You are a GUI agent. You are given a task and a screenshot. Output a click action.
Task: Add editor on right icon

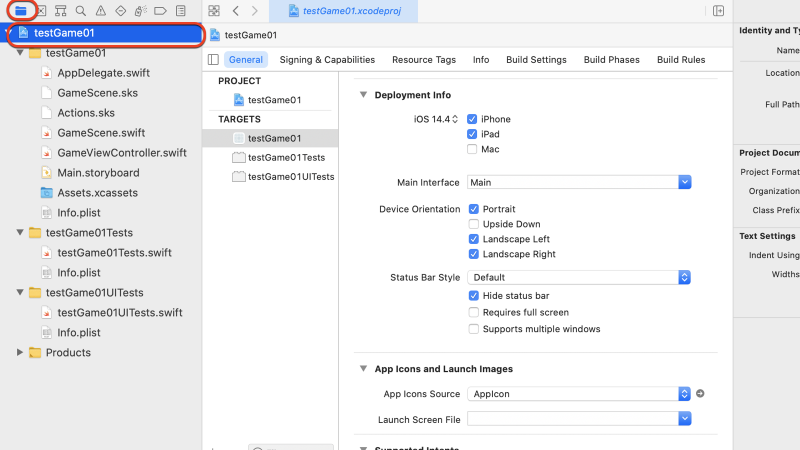pos(718,11)
